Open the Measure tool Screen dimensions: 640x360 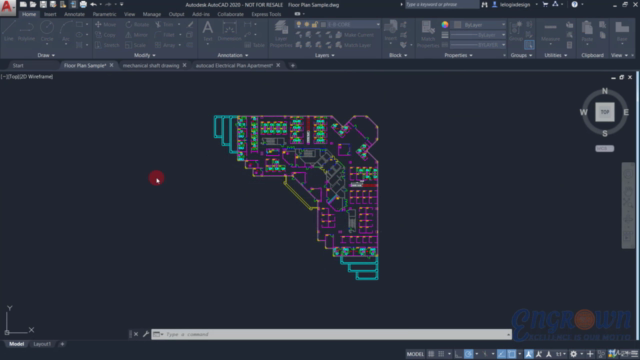pos(550,31)
